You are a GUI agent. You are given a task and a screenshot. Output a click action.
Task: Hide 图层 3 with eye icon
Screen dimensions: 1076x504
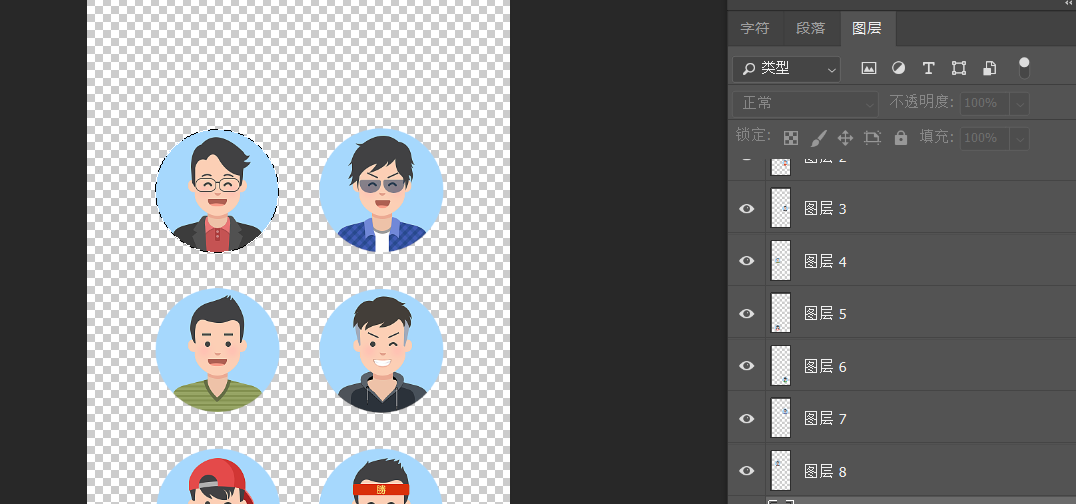747,209
